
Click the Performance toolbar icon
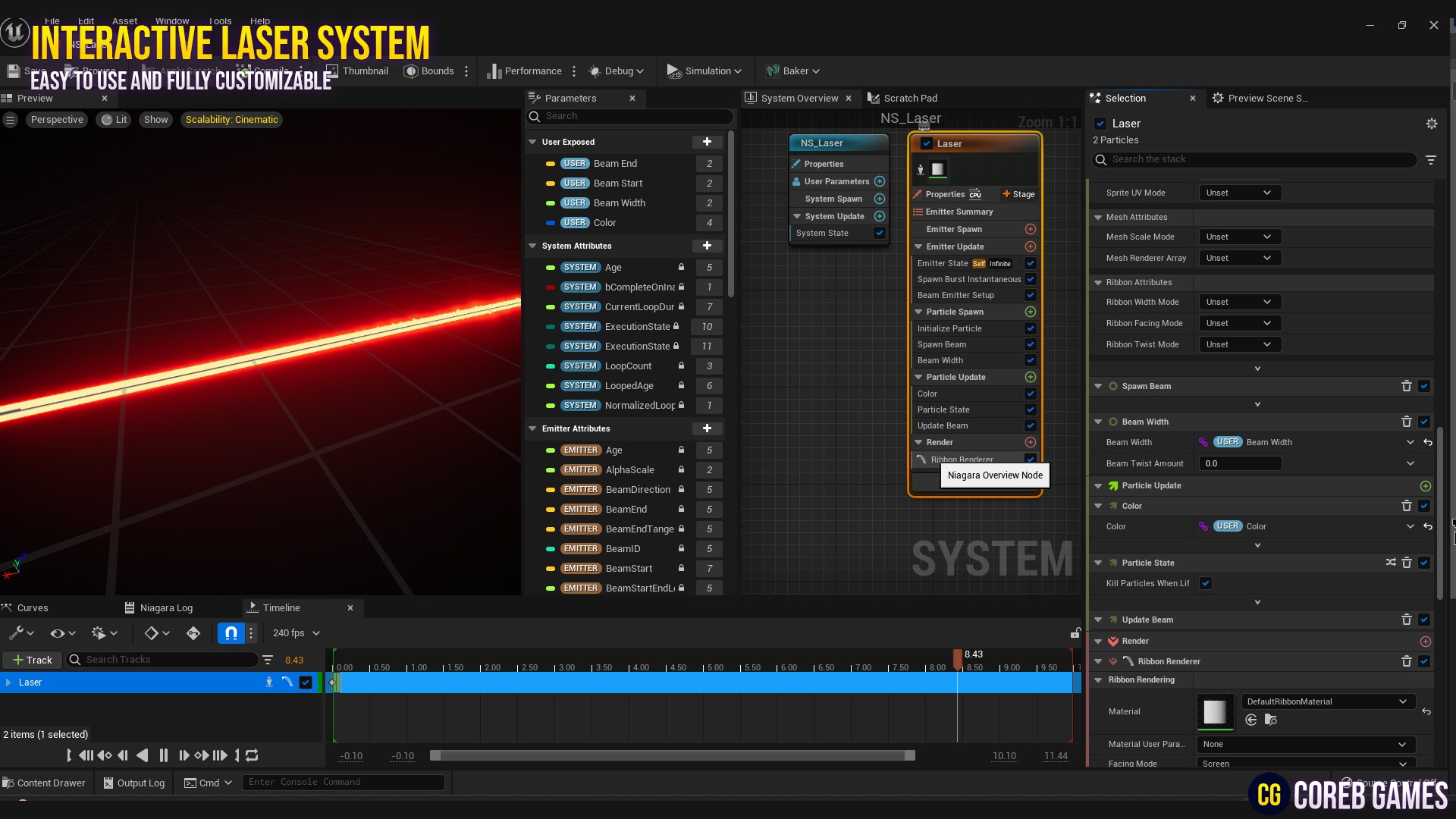click(495, 71)
